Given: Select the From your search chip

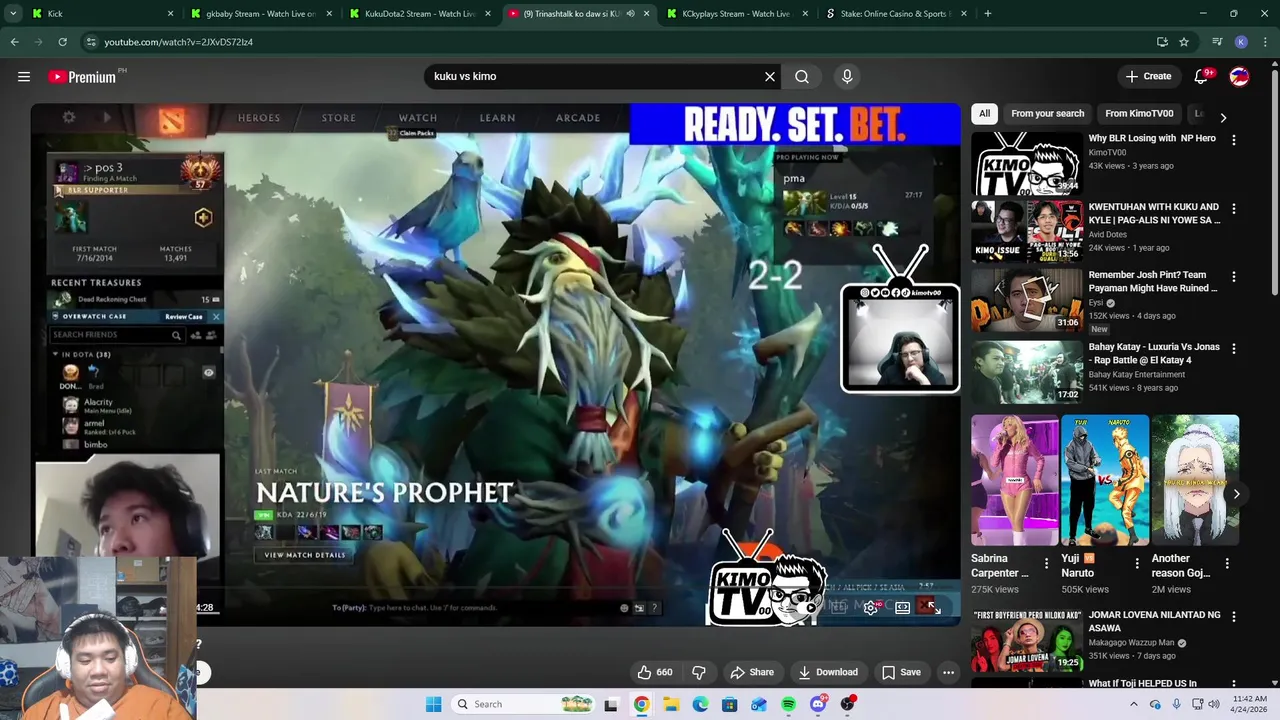Looking at the screenshot, I should 1047,113.
